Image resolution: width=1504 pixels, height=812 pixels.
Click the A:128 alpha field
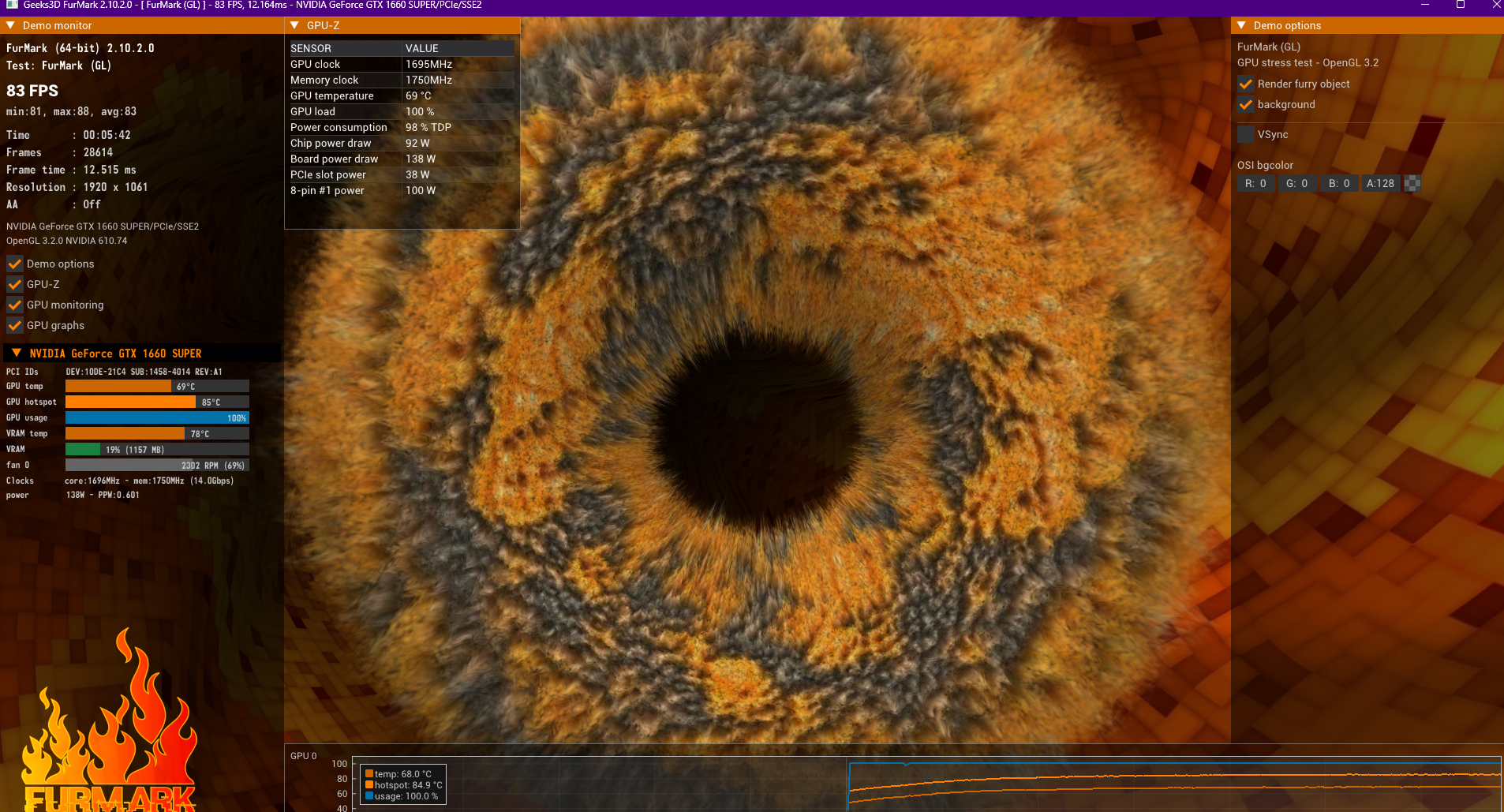coord(1381,183)
